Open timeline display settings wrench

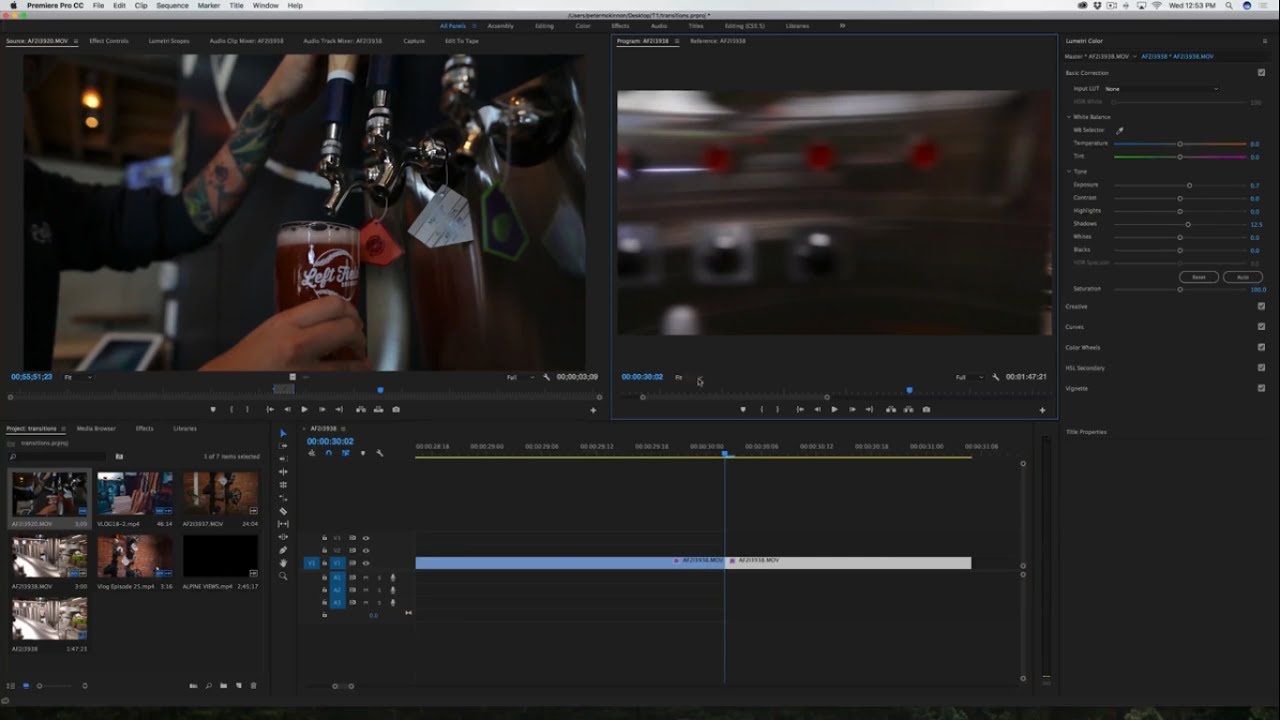[379, 453]
